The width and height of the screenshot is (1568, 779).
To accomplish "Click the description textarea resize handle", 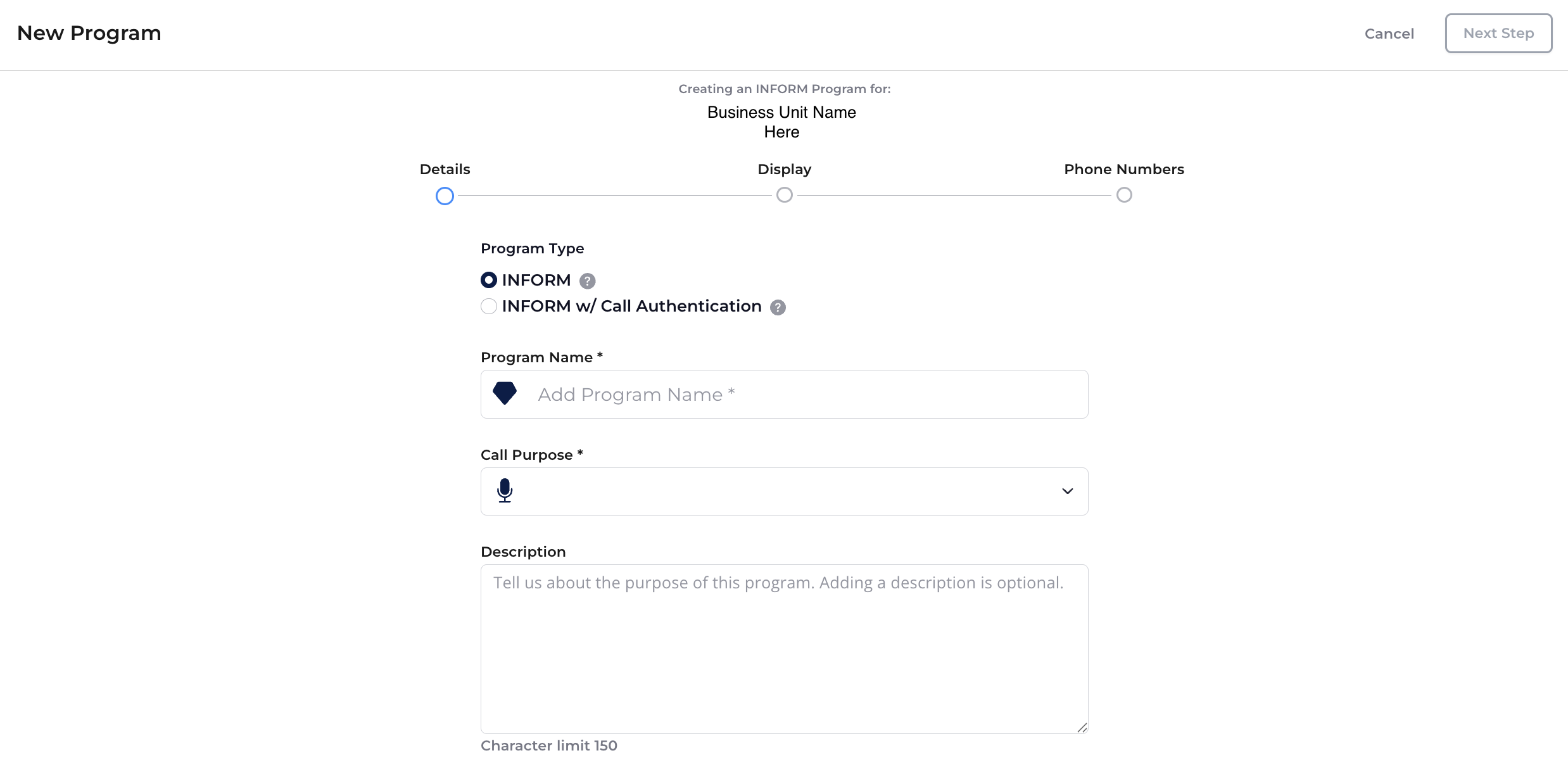I will pyautogui.click(x=1082, y=728).
